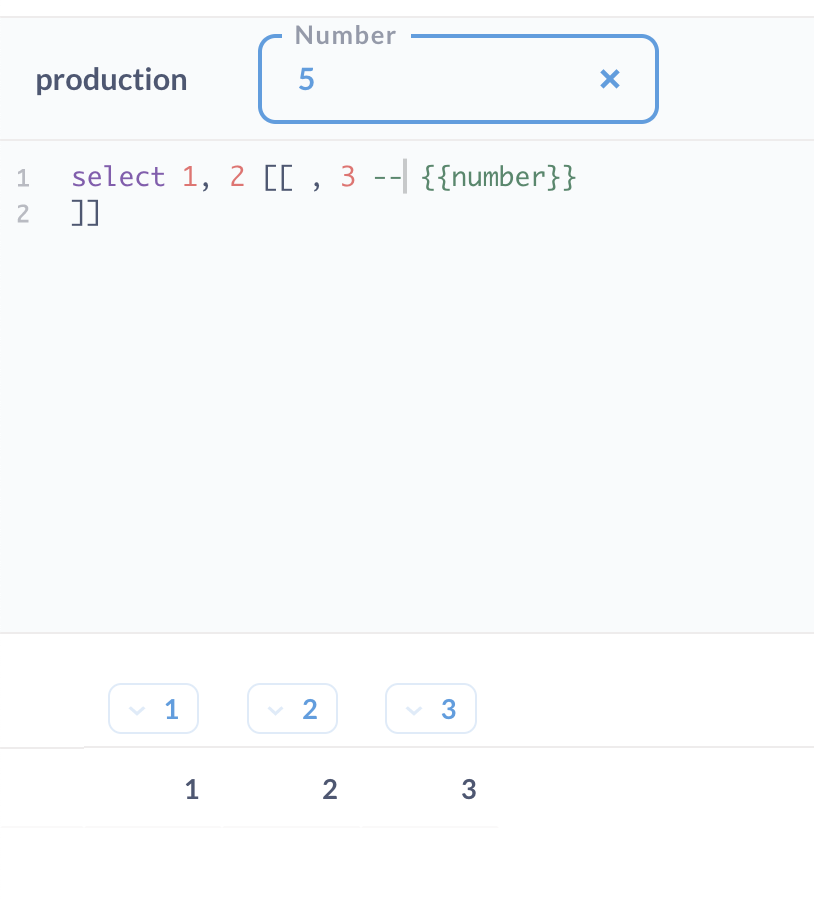The width and height of the screenshot is (814, 900).
Task: Select the value 1 in the results row
Action: pyautogui.click(x=191, y=789)
